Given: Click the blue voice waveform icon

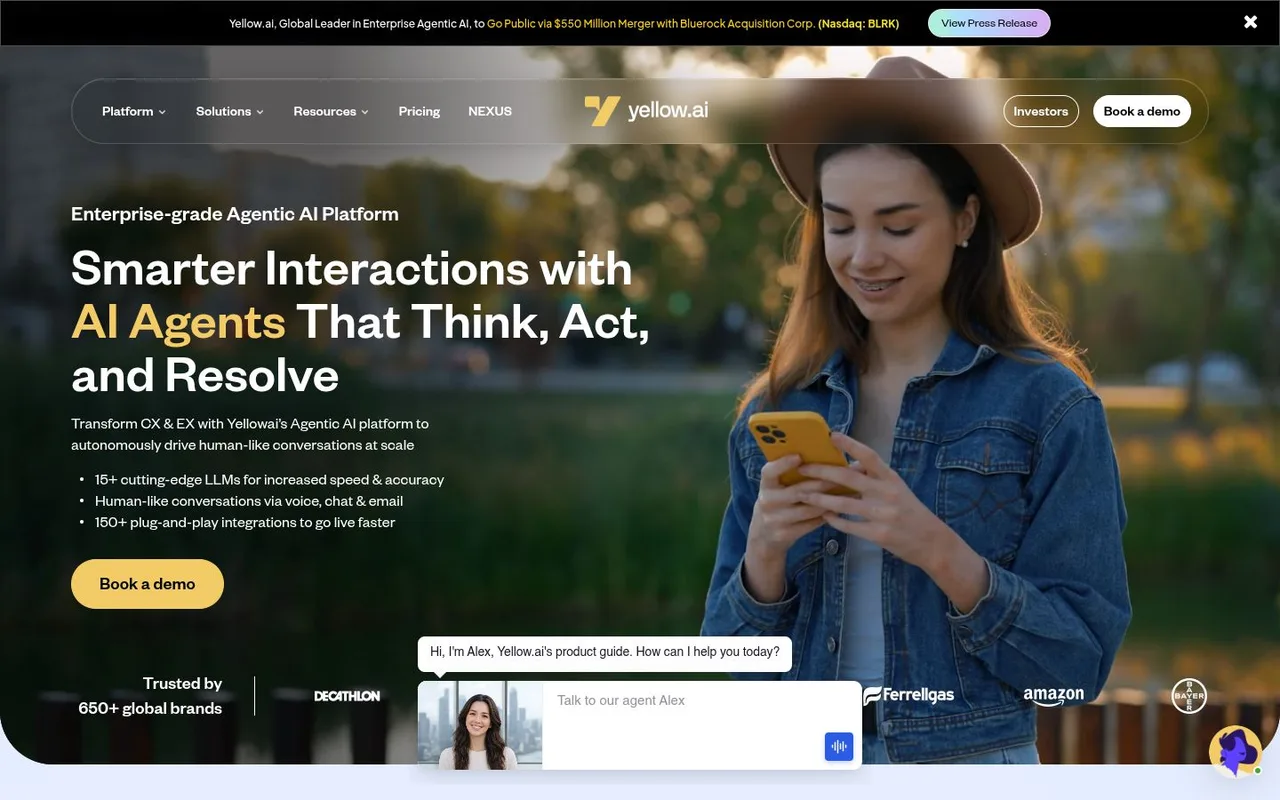Looking at the screenshot, I should coord(839,746).
